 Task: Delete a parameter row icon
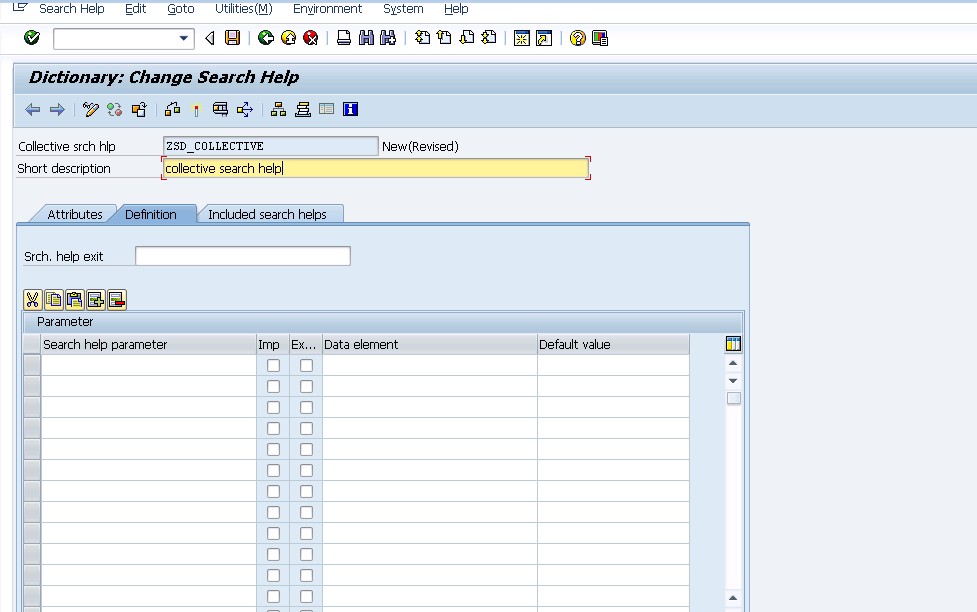tap(116, 299)
